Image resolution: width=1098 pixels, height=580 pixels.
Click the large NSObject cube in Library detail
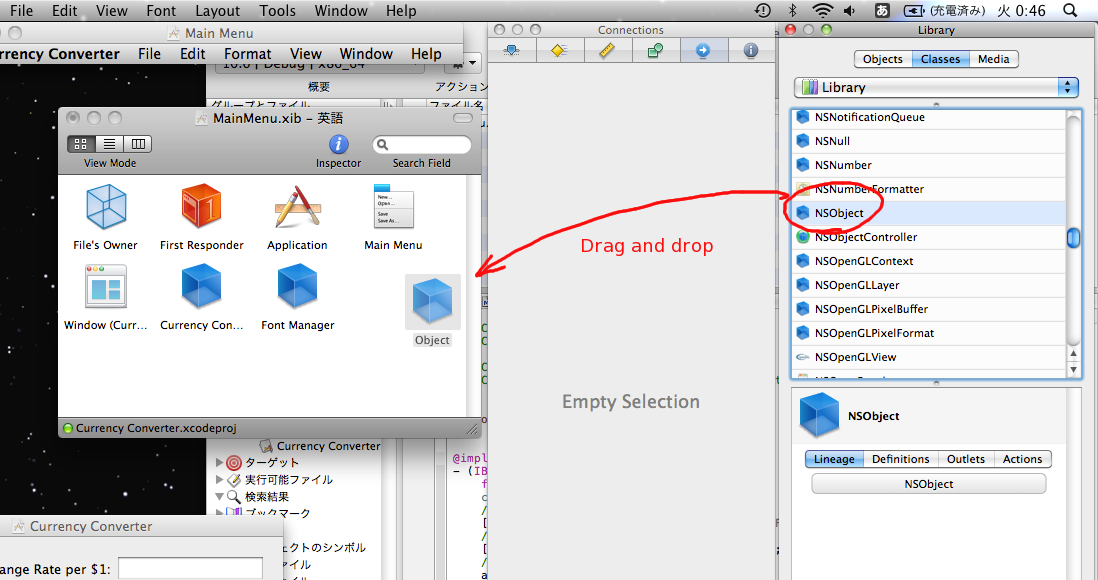pyautogui.click(x=819, y=415)
